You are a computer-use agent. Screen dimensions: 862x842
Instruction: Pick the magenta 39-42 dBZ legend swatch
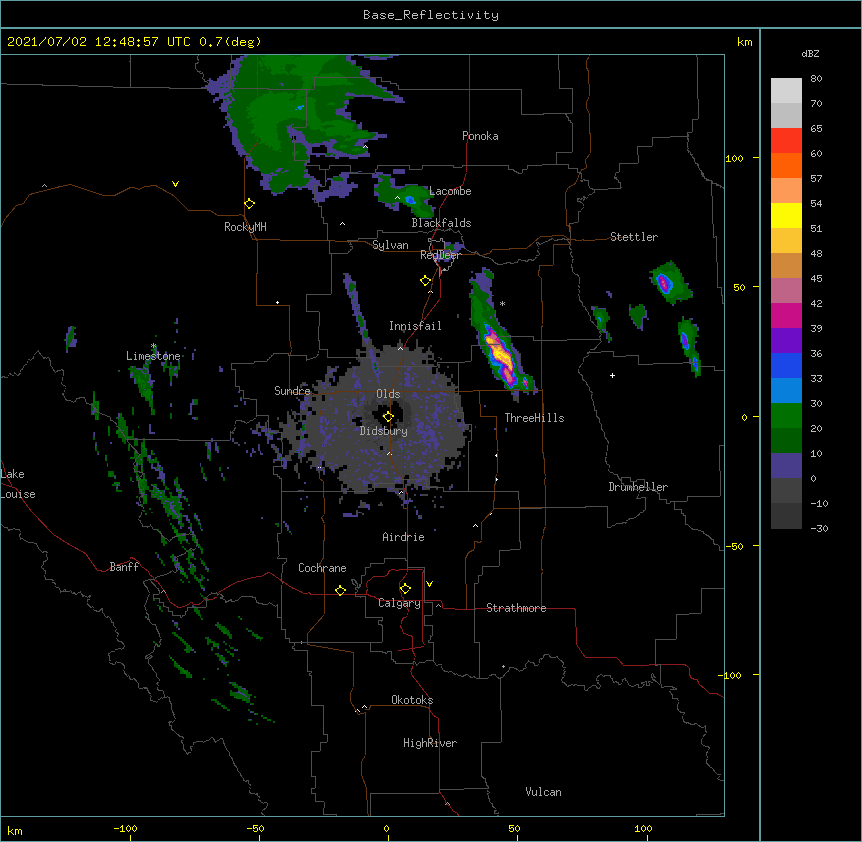(x=786, y=315)
